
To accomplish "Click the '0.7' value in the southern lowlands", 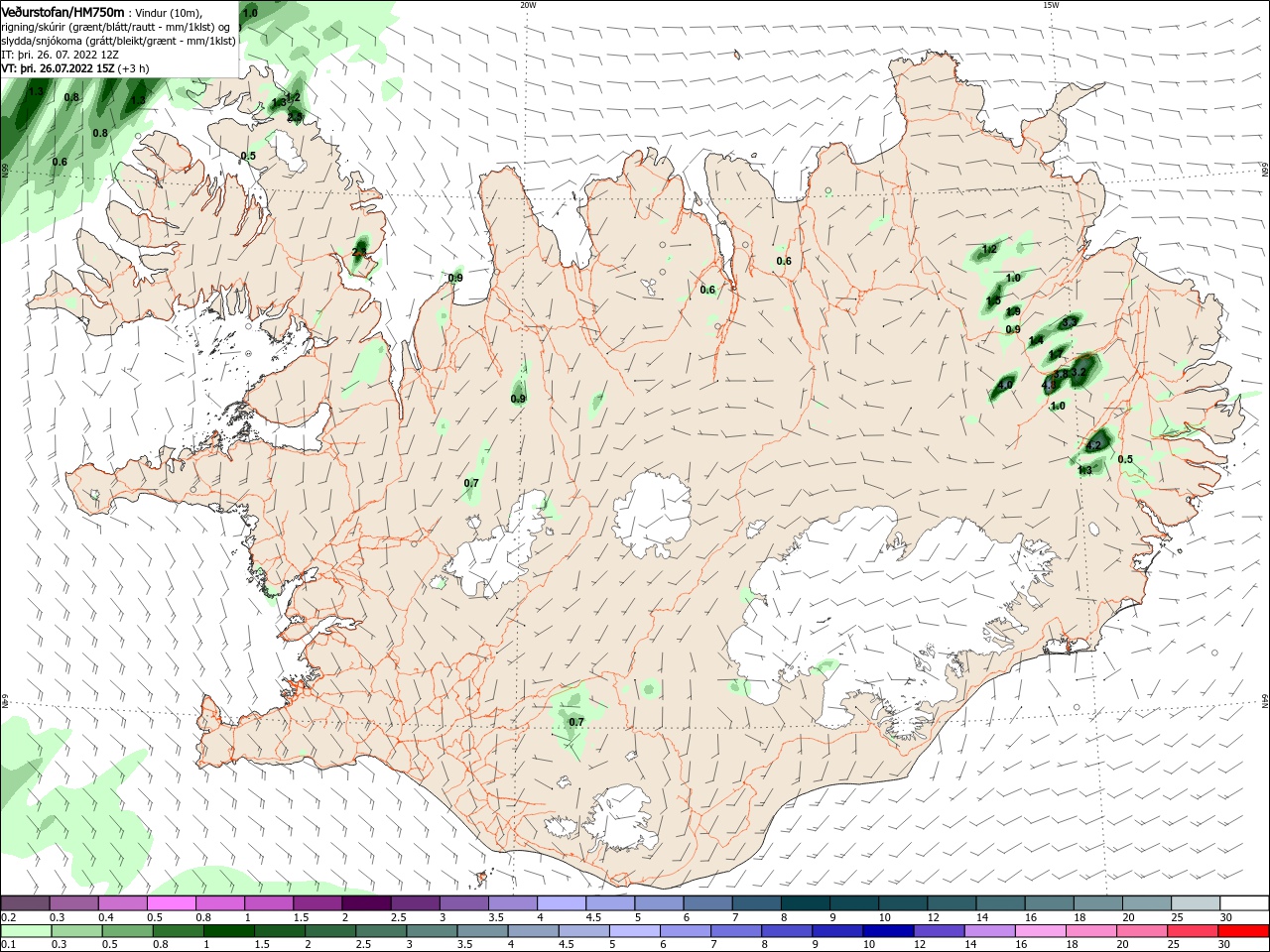I will [x=575, y=722].
